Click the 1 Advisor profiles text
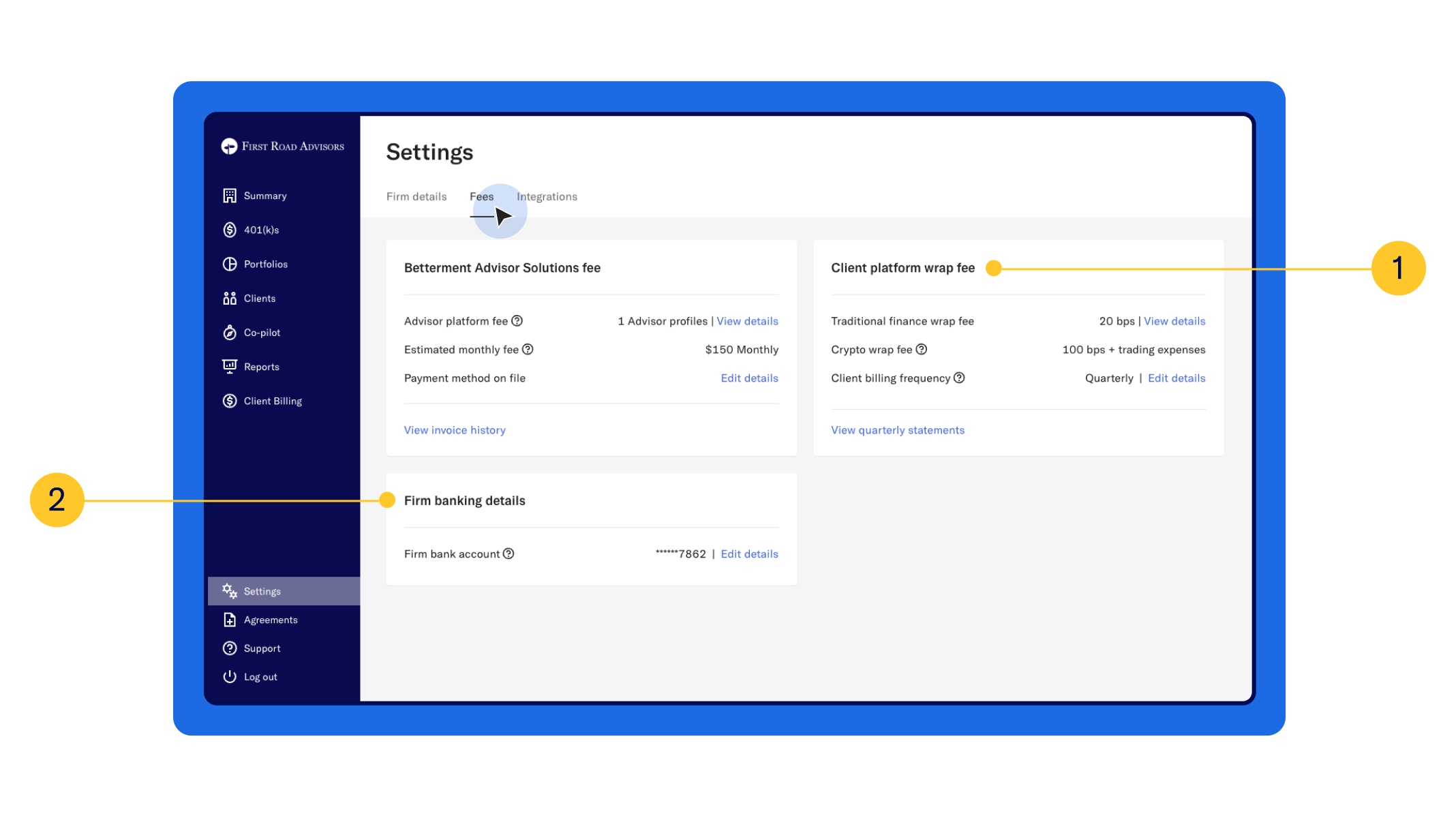This screenshot has width=1456, height=818. click(663, 321)
